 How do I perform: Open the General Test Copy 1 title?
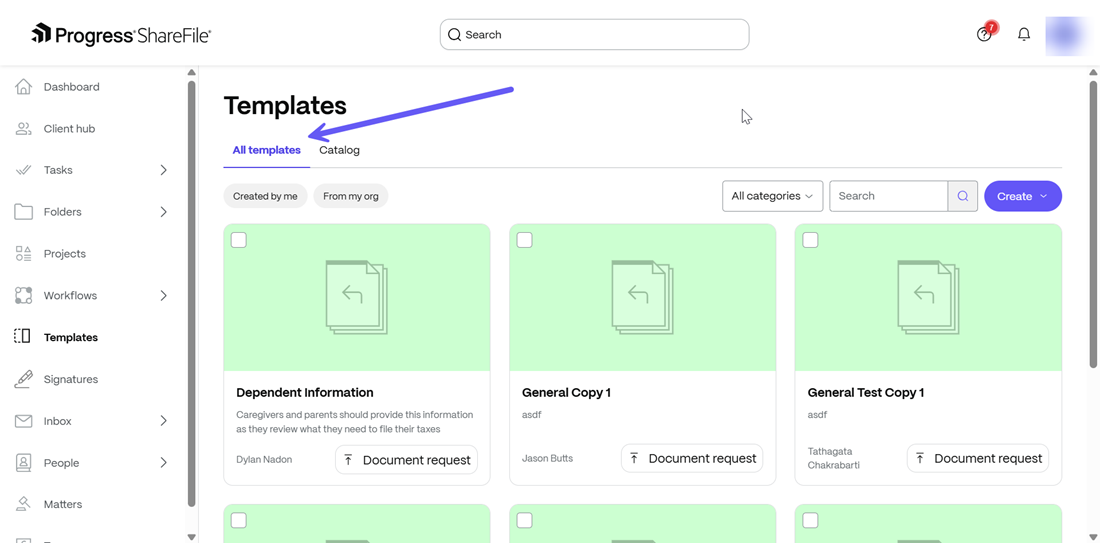tap(866, 393)
